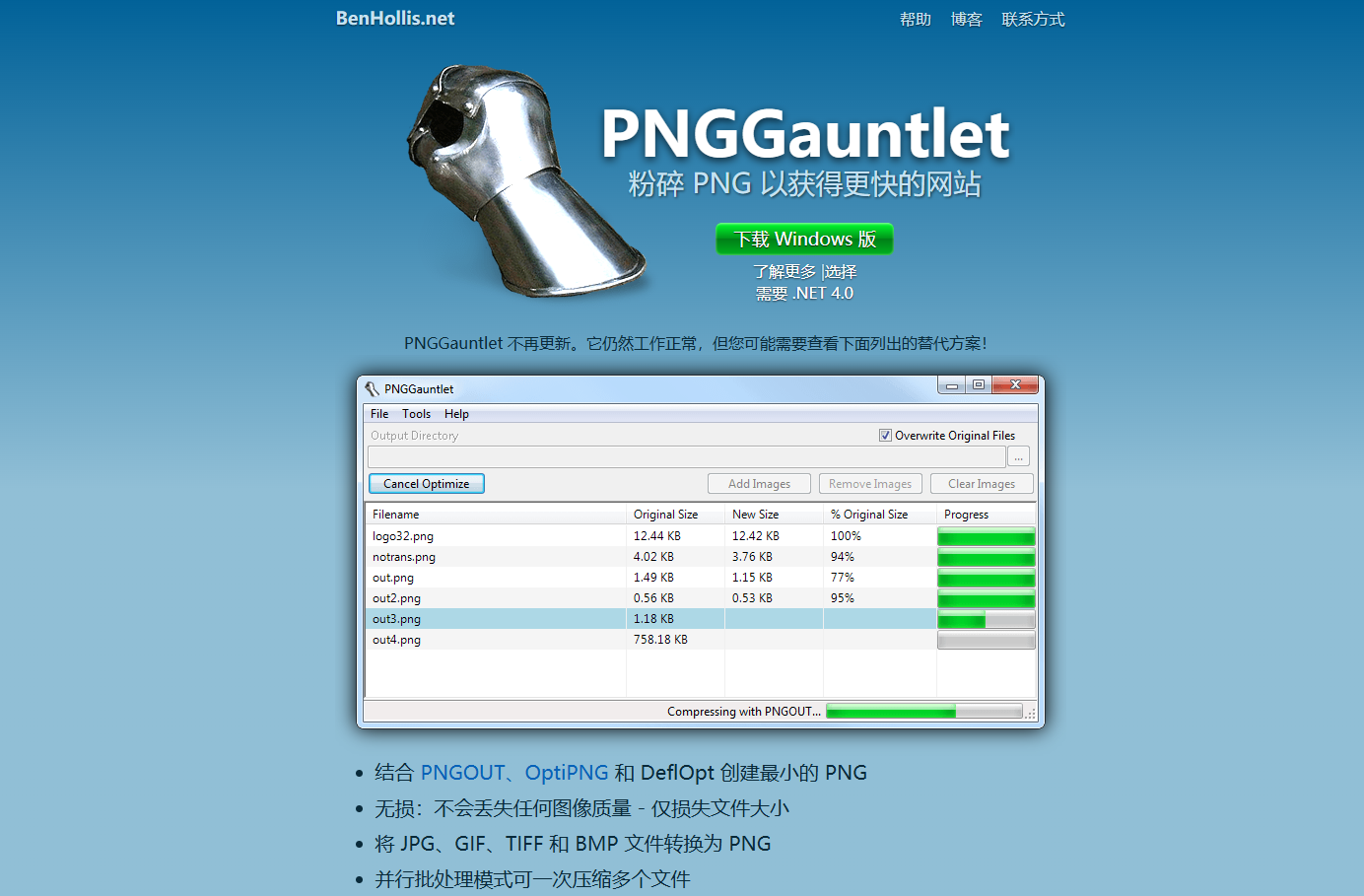Maximize the PNGGauntlet window
This screenshot has height=896, width=1364.
click(x=979, y=385)
